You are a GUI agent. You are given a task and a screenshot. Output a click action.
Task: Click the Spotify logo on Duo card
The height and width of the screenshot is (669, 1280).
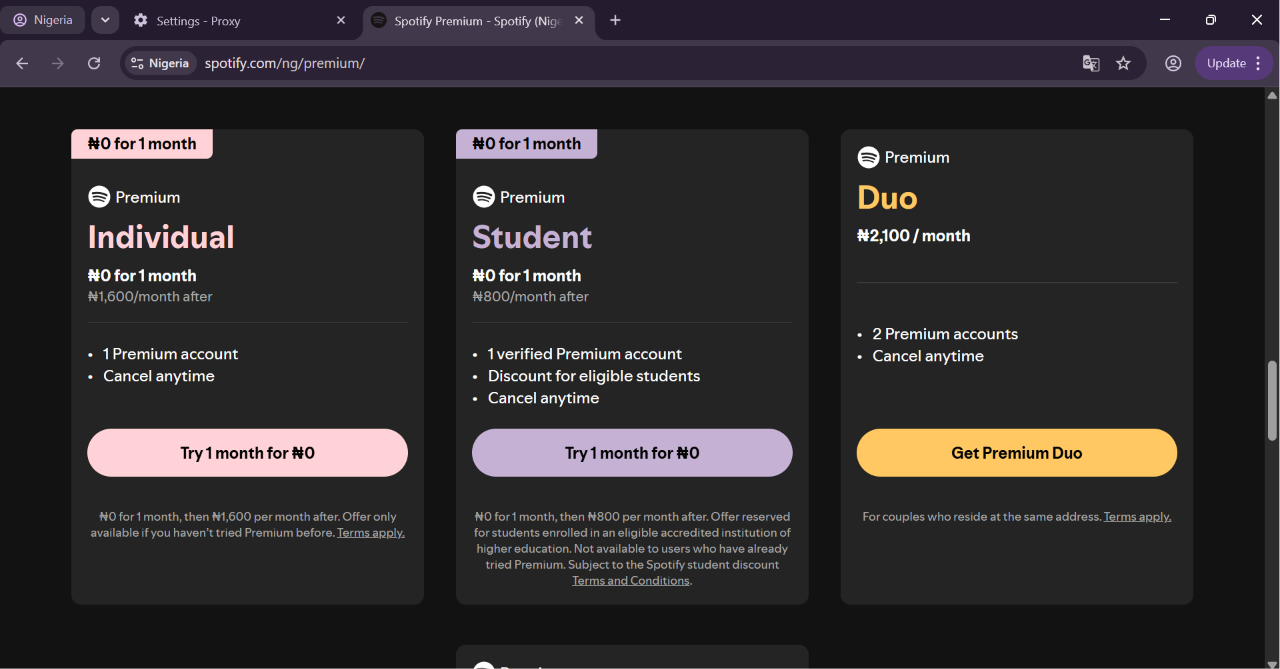click(868, 157)
